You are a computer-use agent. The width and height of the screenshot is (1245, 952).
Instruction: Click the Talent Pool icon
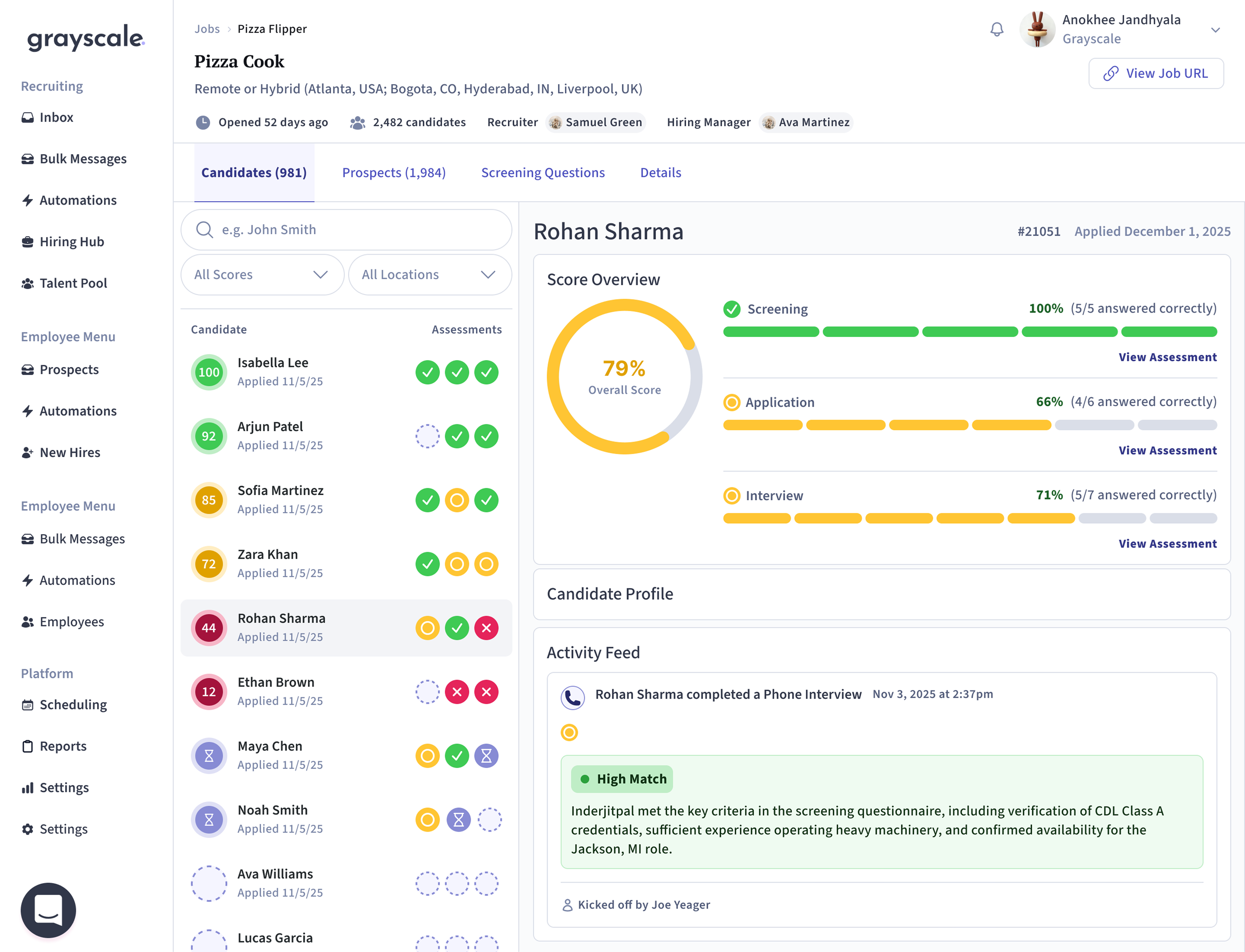27,283
